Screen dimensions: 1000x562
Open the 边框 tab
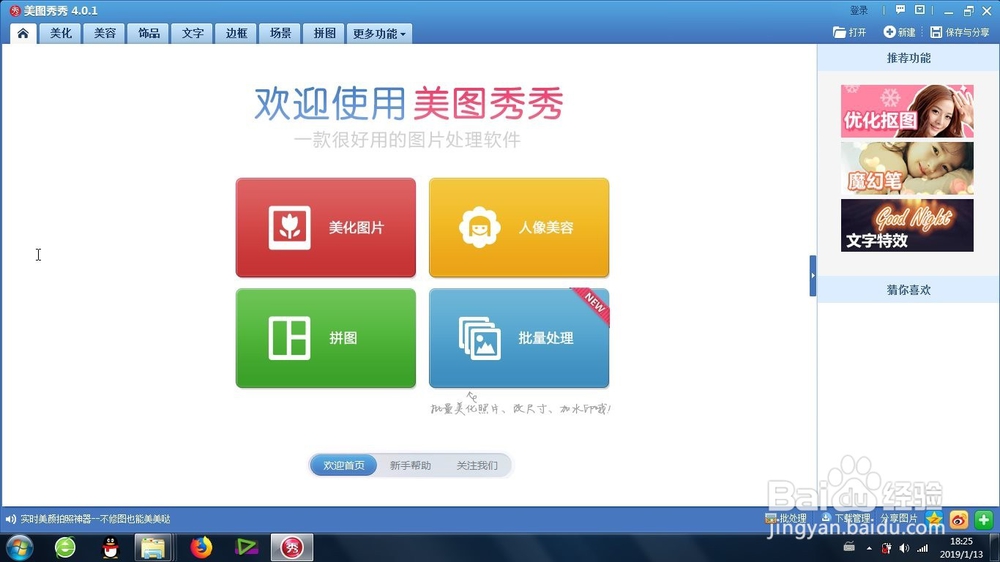(237, 33)
